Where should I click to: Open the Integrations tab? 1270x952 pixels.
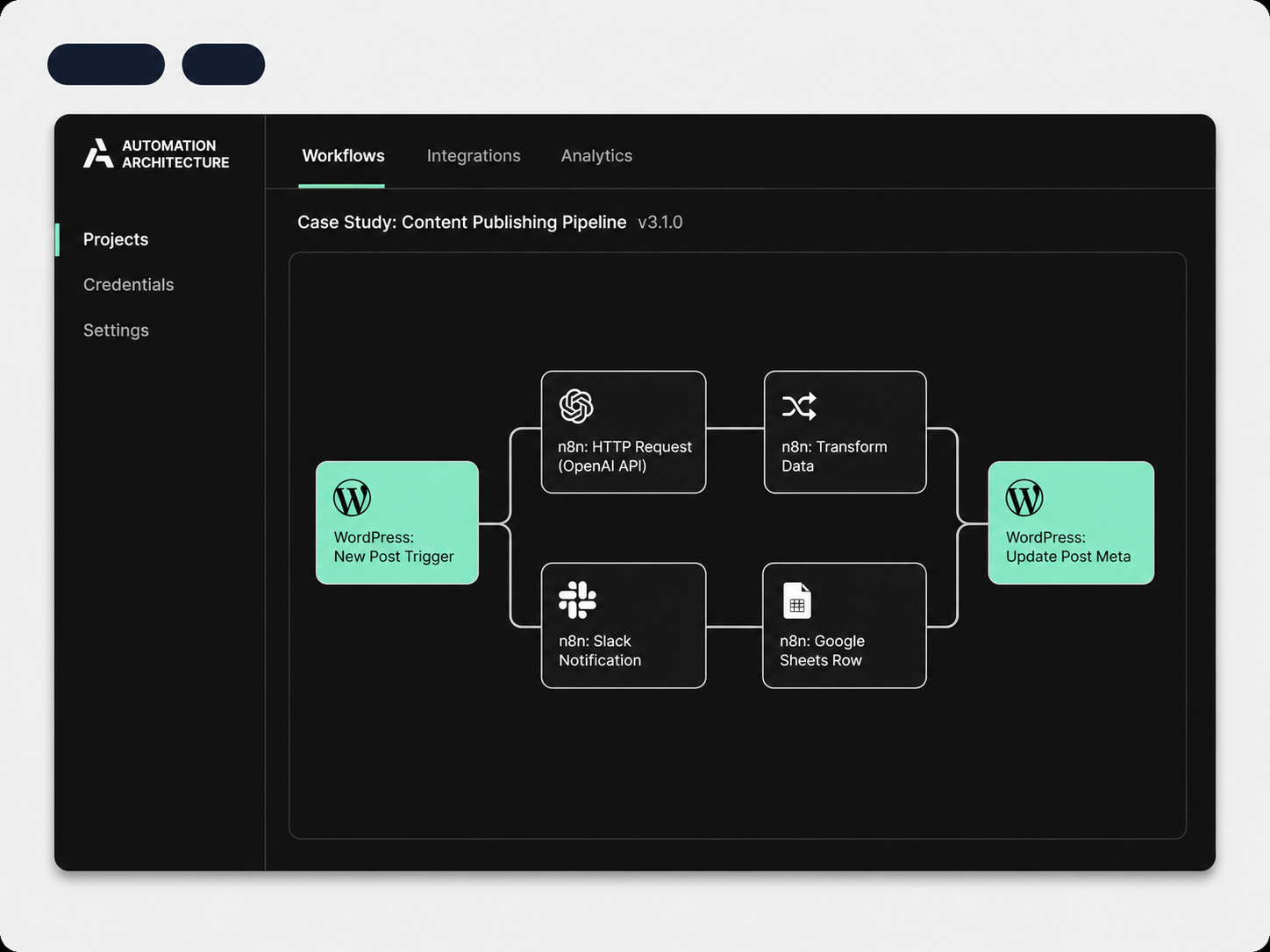[x=474, y=156]
